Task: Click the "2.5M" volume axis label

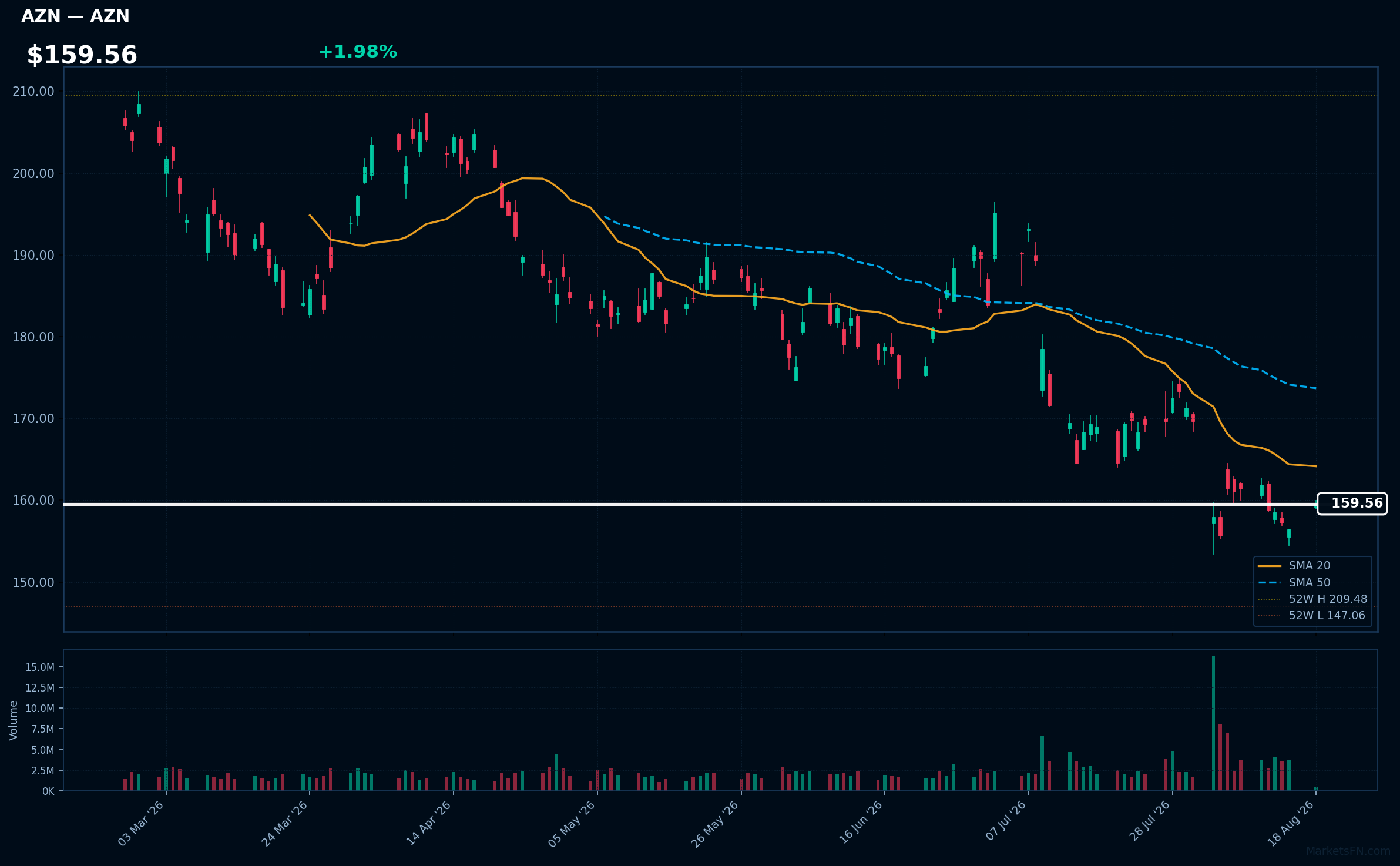Action: (x=43, y=771)
